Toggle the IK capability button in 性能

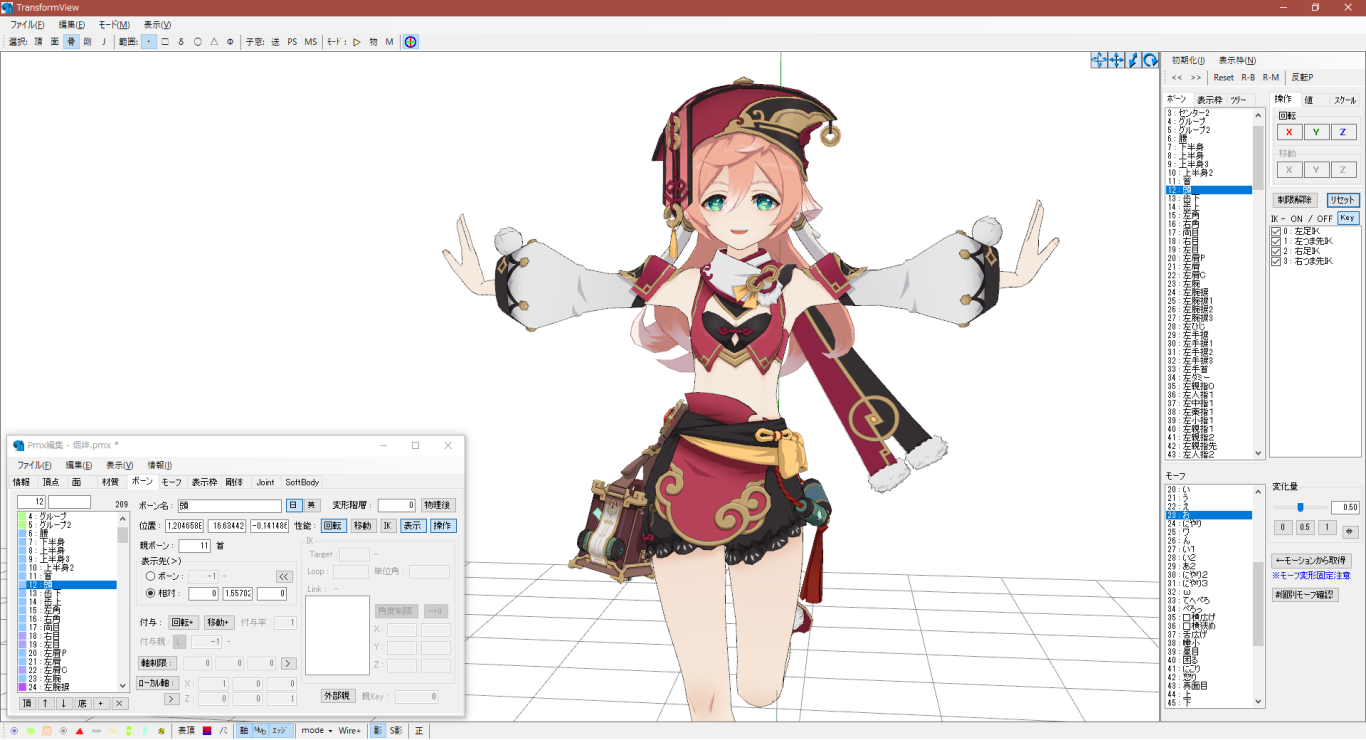388,525
